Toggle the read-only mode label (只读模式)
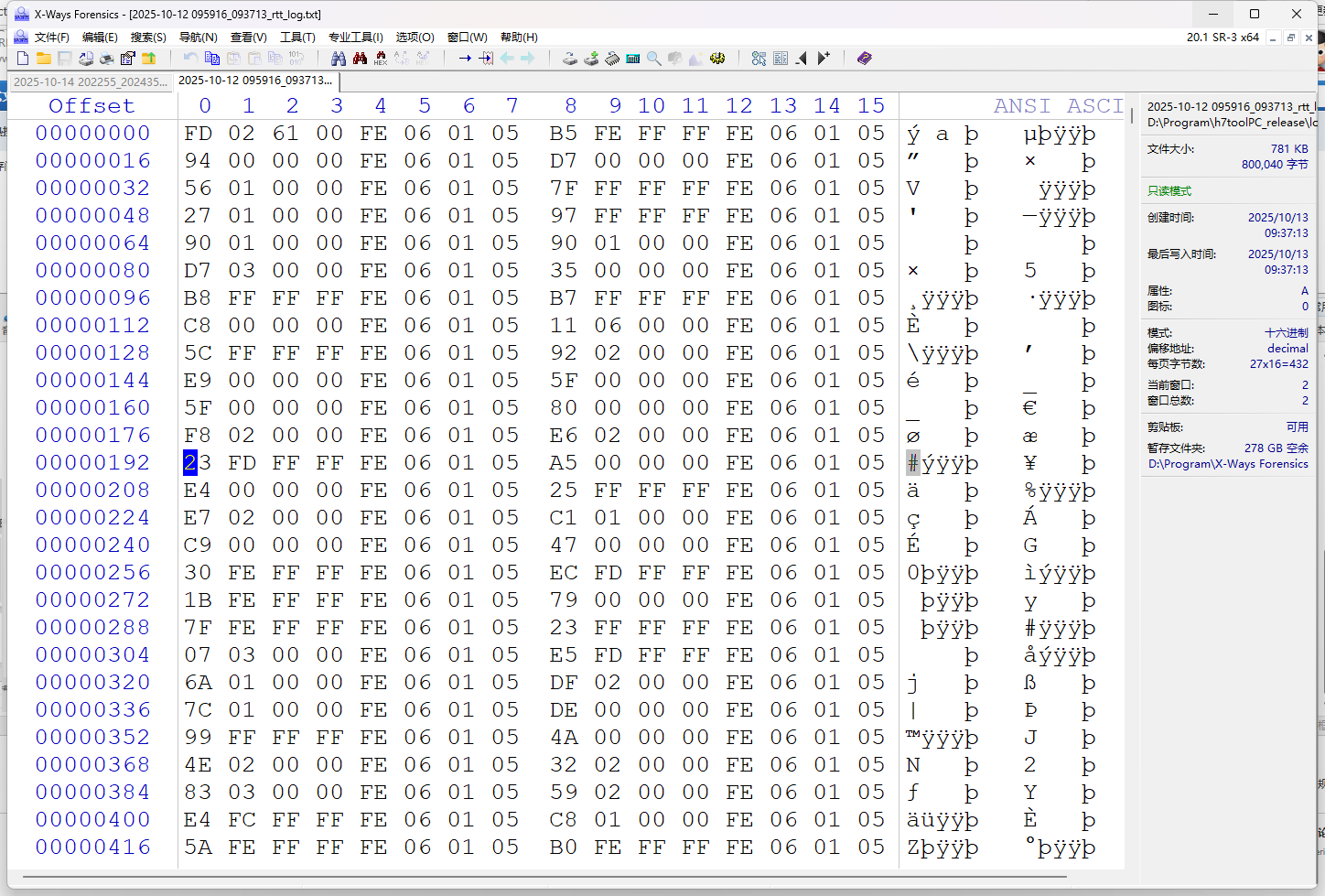Screen dimensions: 1325x896 [x=1169, y=191]
